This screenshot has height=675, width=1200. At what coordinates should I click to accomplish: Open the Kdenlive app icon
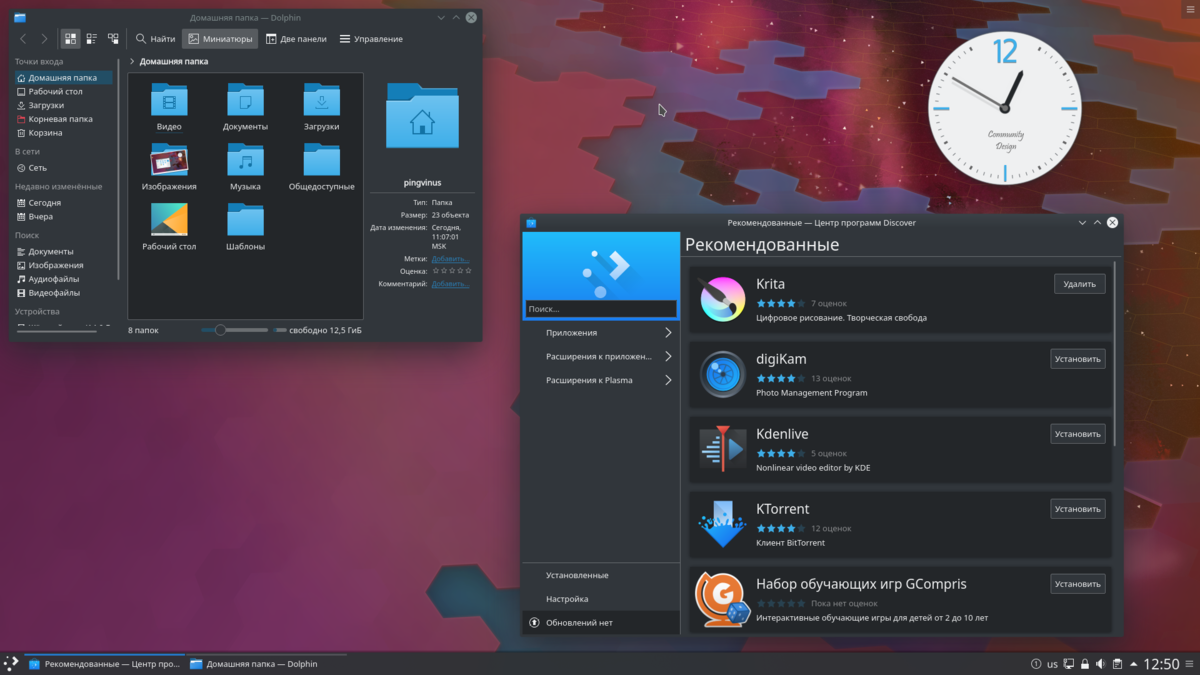(722, 449)
